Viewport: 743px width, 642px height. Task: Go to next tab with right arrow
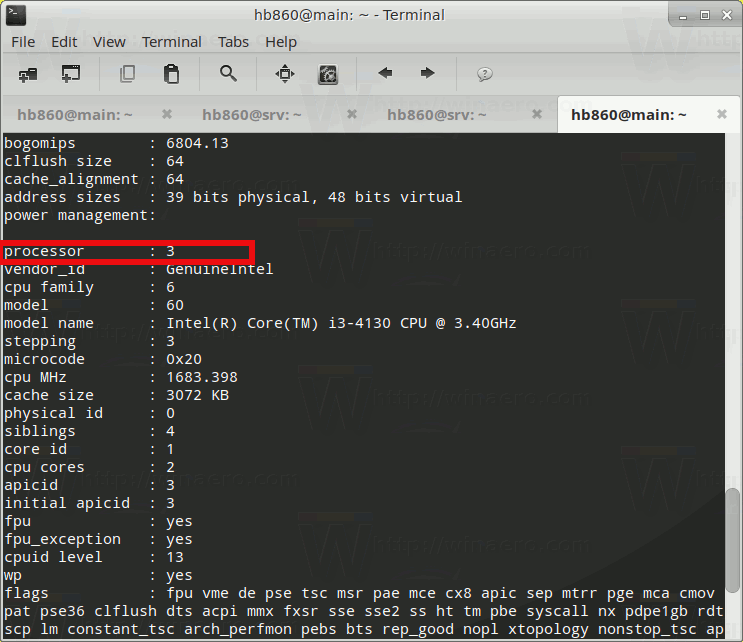427,73
